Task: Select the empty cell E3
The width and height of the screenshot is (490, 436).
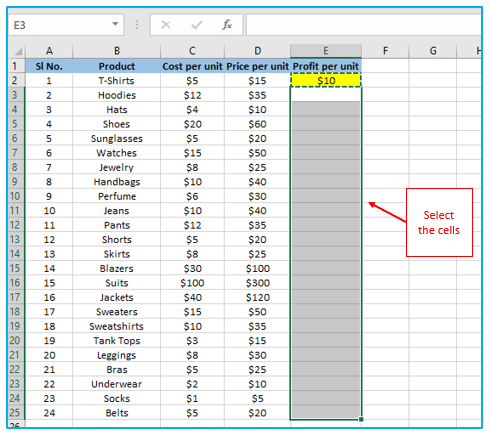Action: click(326, 95)
